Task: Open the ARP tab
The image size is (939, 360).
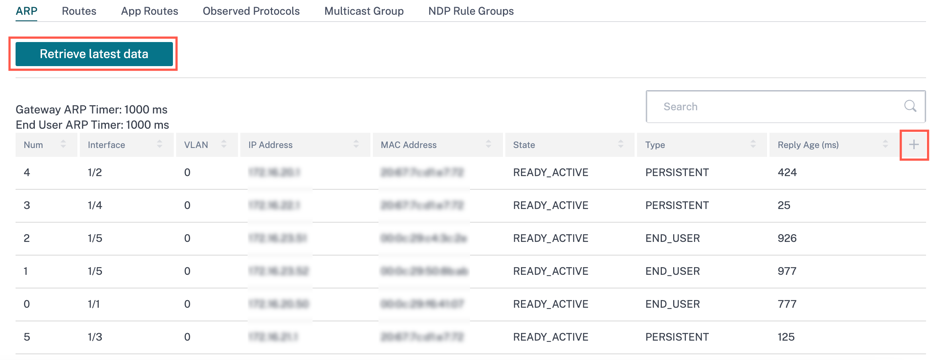Action: (x=26, y=11)
